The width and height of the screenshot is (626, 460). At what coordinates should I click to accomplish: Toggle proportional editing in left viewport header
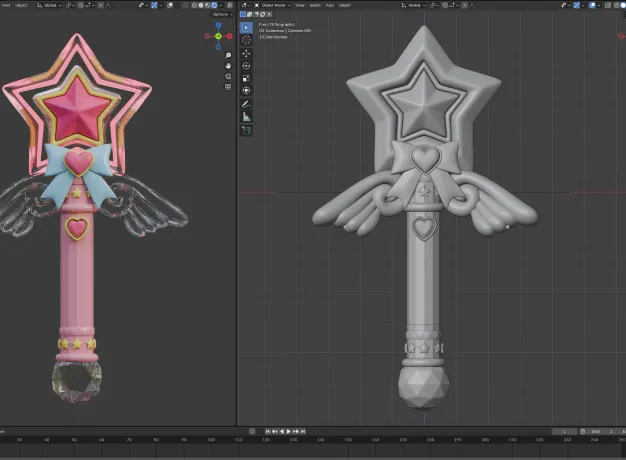click(100, 5)
